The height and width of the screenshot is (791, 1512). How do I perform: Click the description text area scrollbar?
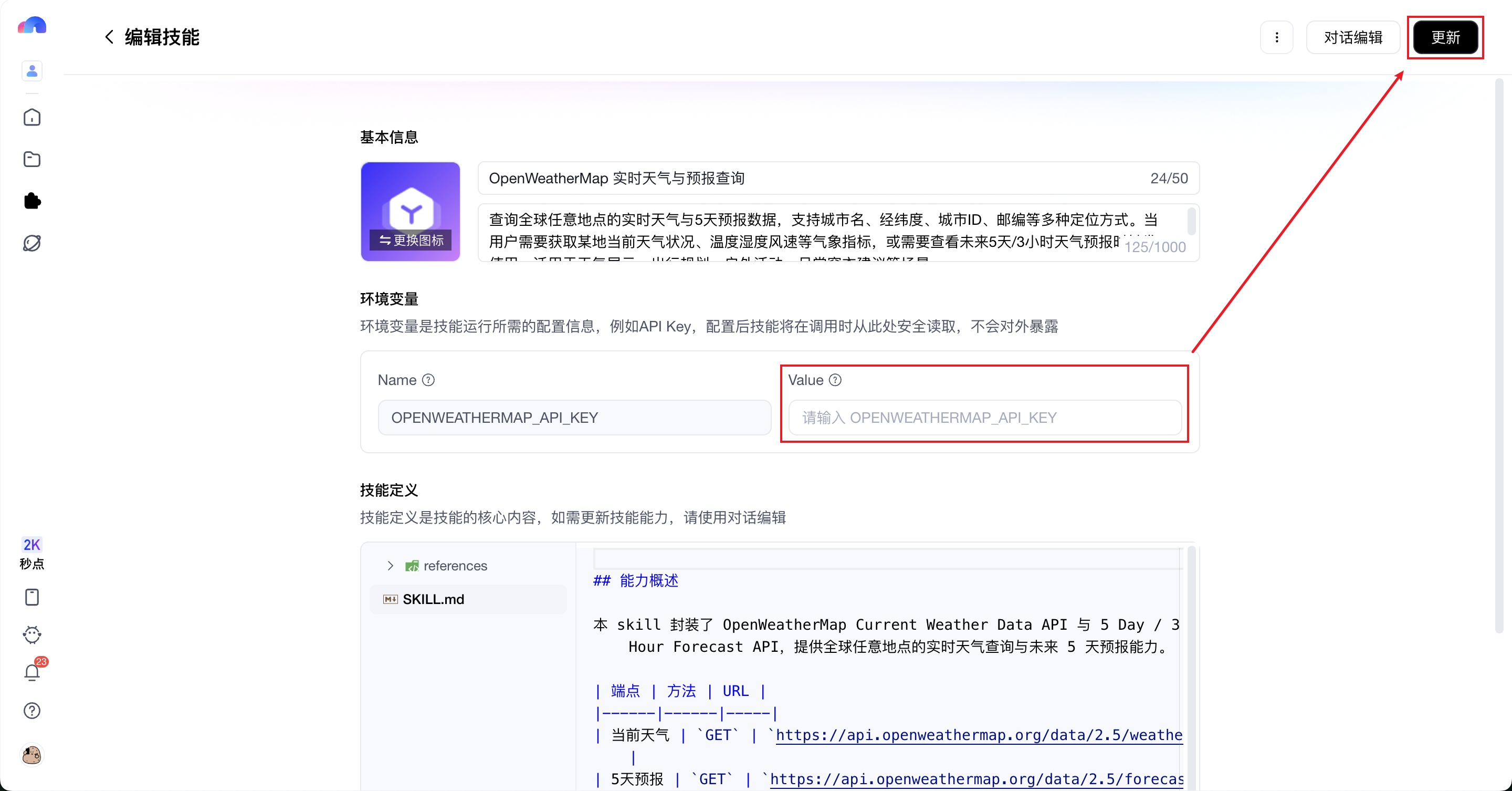1191,222
